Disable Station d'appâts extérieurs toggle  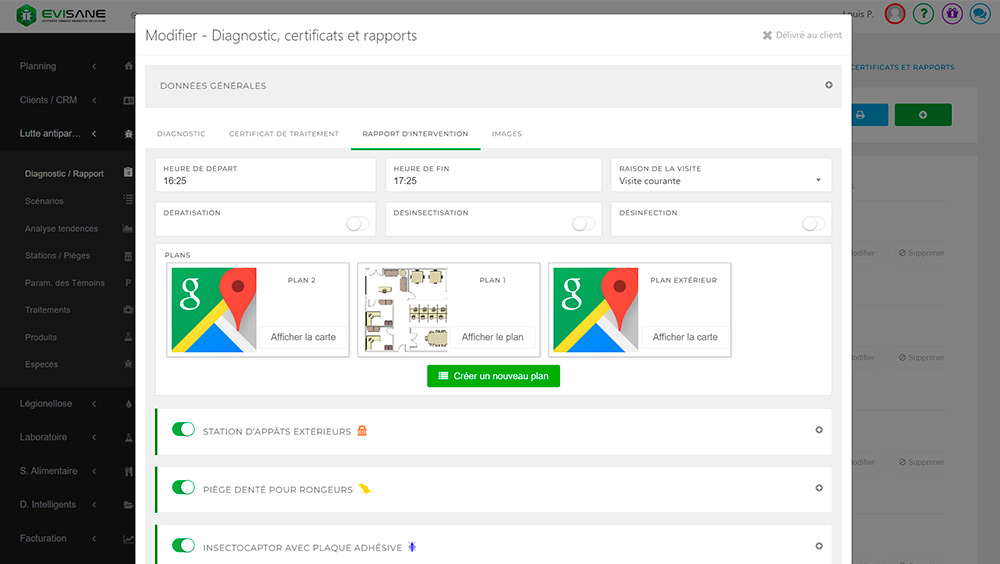coord(183,430)
